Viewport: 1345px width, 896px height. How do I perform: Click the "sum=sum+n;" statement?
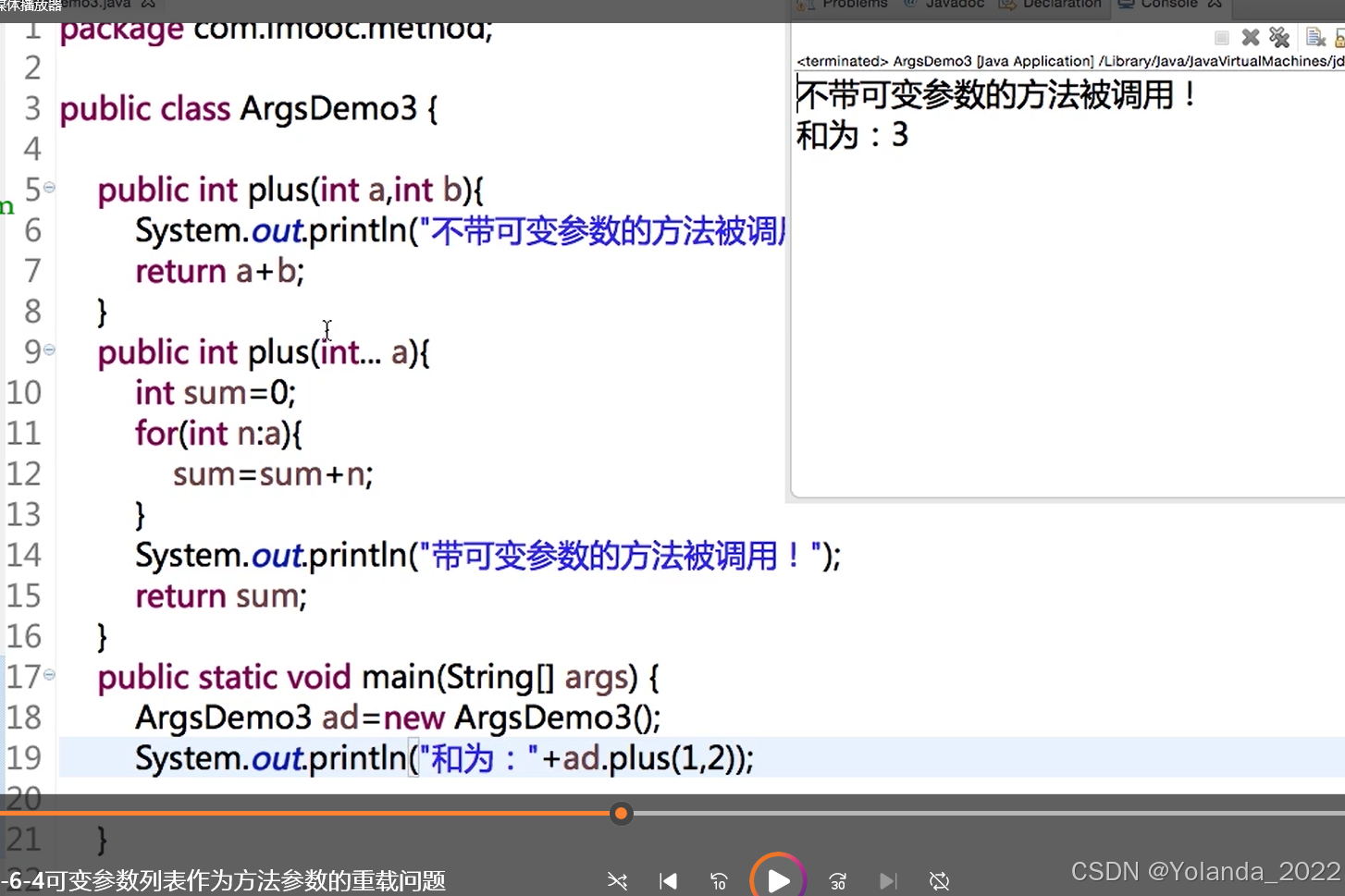(273, 475)
